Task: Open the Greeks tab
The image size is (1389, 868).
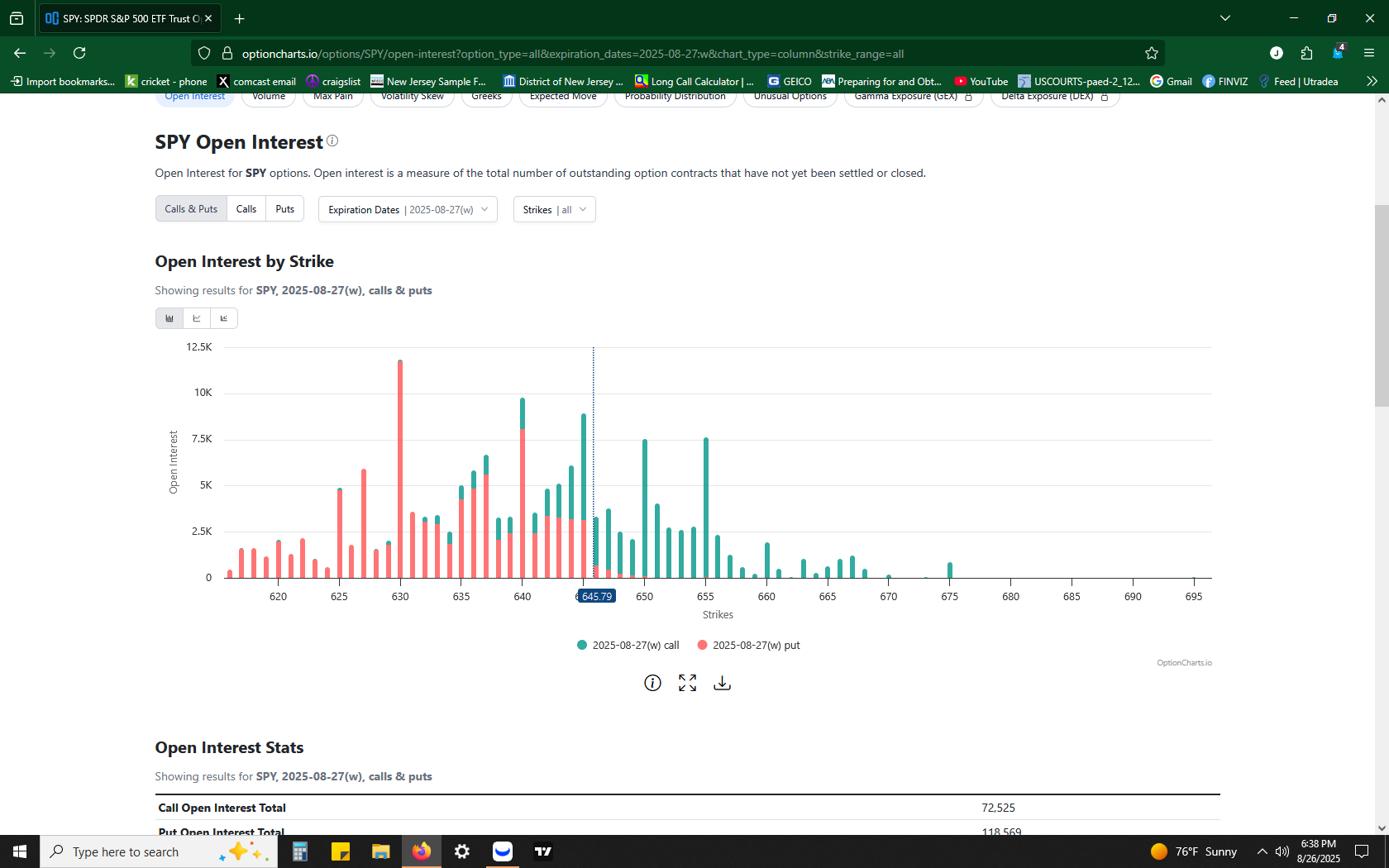Action: tap(487, 97)
